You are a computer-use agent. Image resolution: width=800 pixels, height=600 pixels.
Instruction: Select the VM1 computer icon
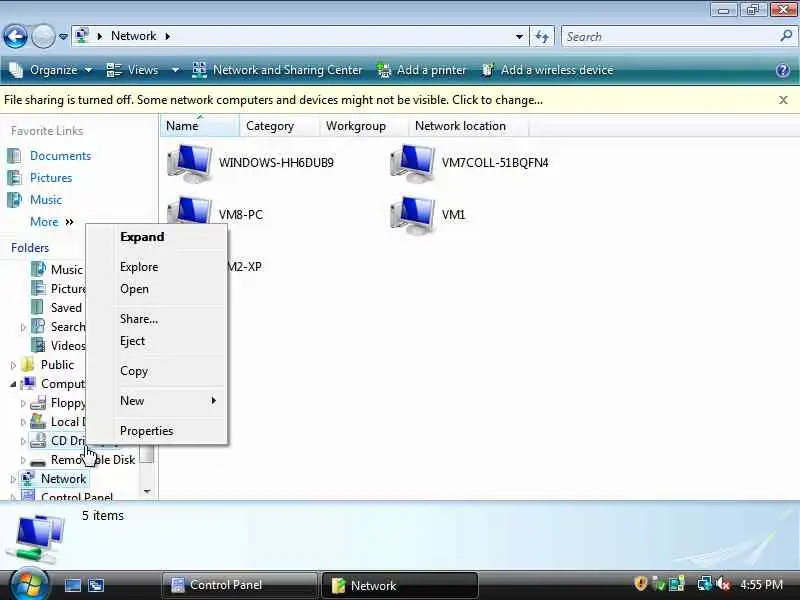(x=412, y=215)
